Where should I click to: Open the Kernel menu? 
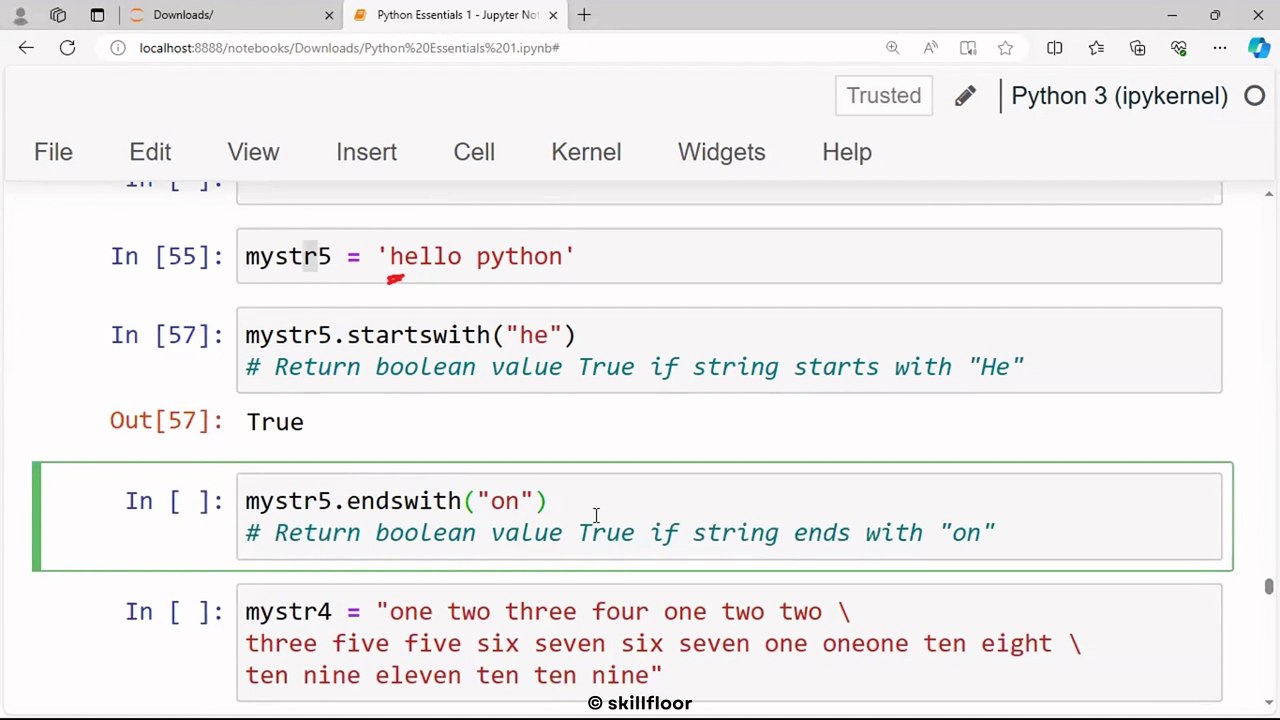pyautogui.click(x=586, y=152)
